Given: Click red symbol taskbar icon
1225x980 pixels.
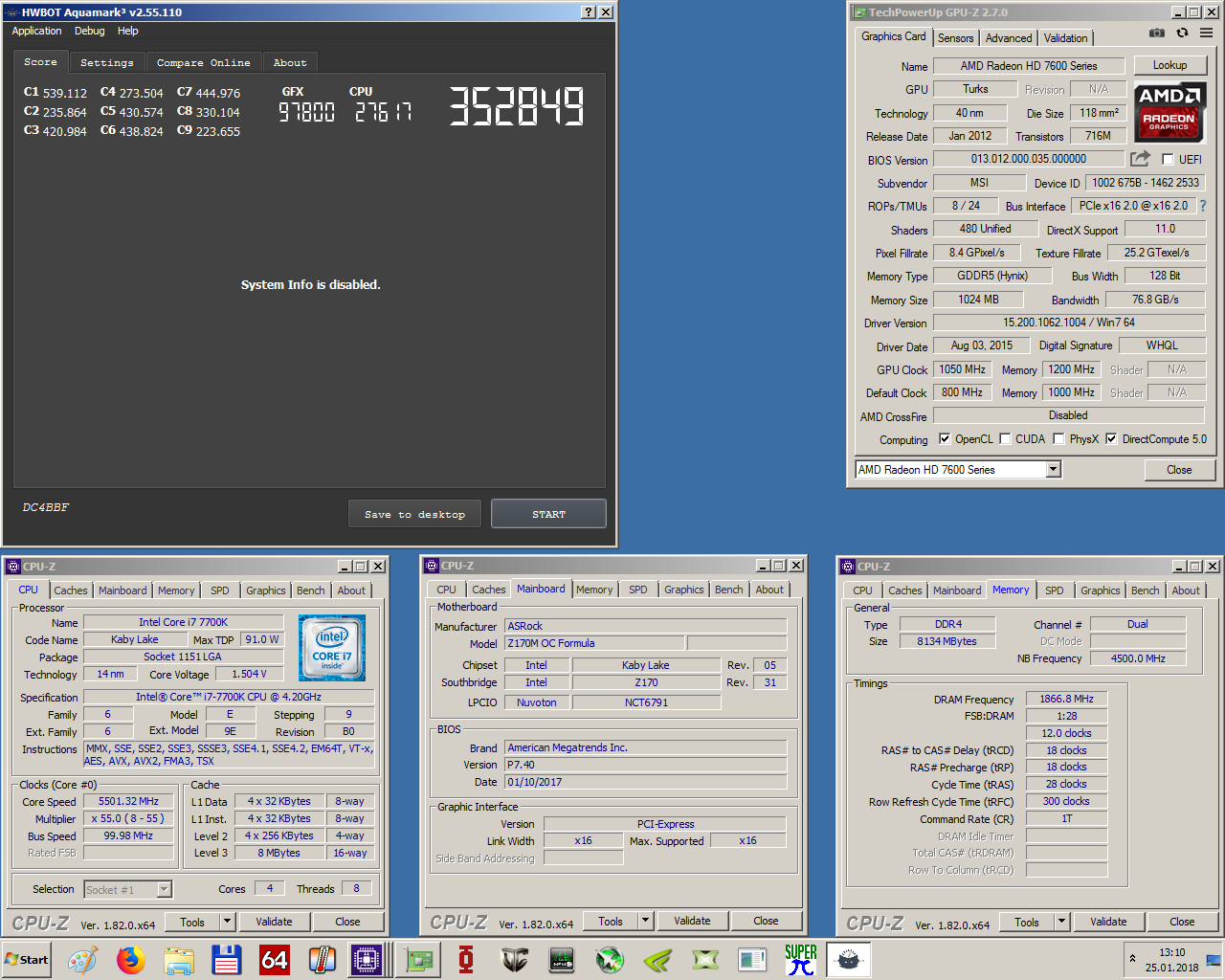Looking at the screenshot, I should tap(466, 960).
